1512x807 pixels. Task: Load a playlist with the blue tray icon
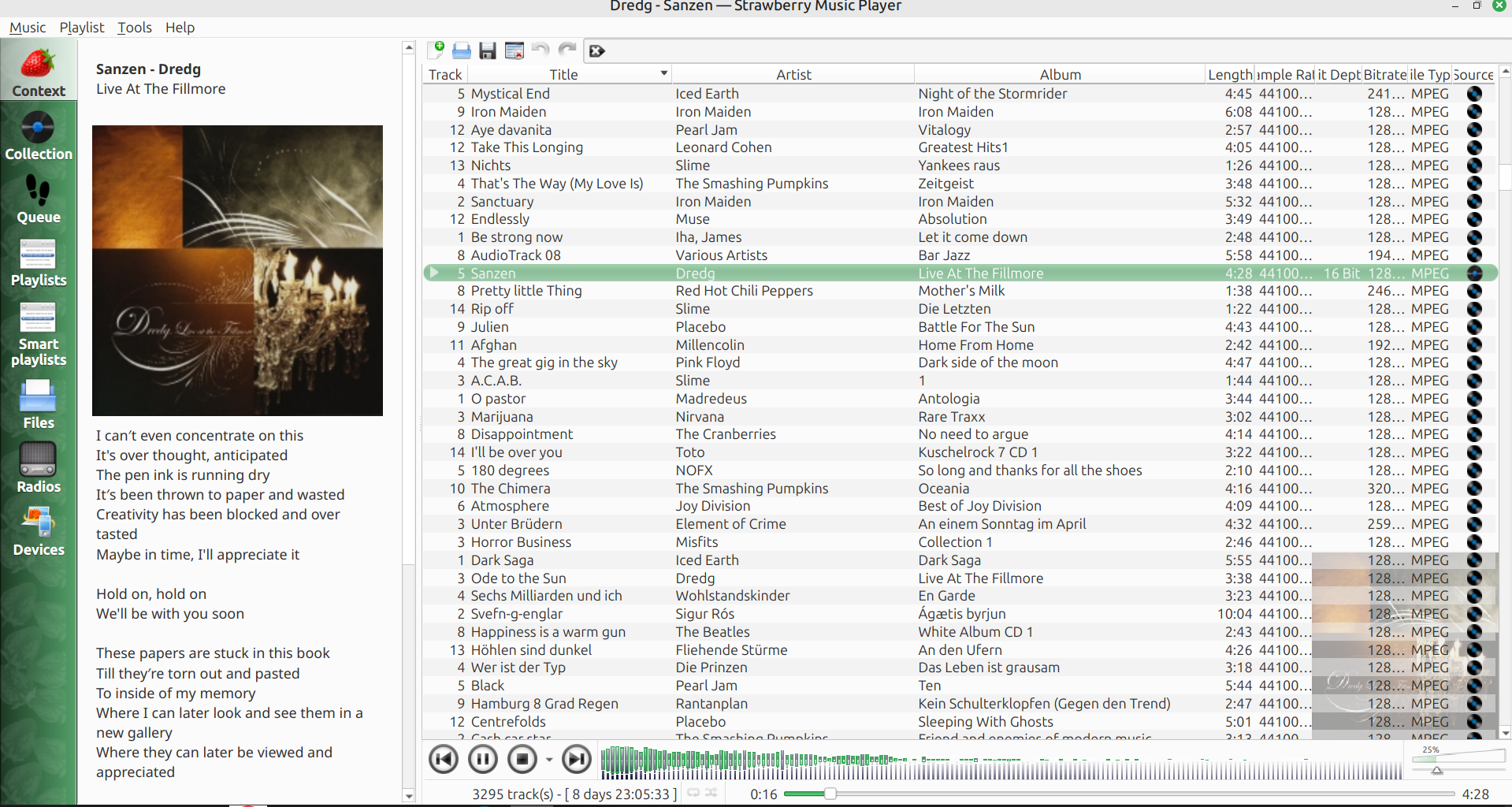pos(462,50)
